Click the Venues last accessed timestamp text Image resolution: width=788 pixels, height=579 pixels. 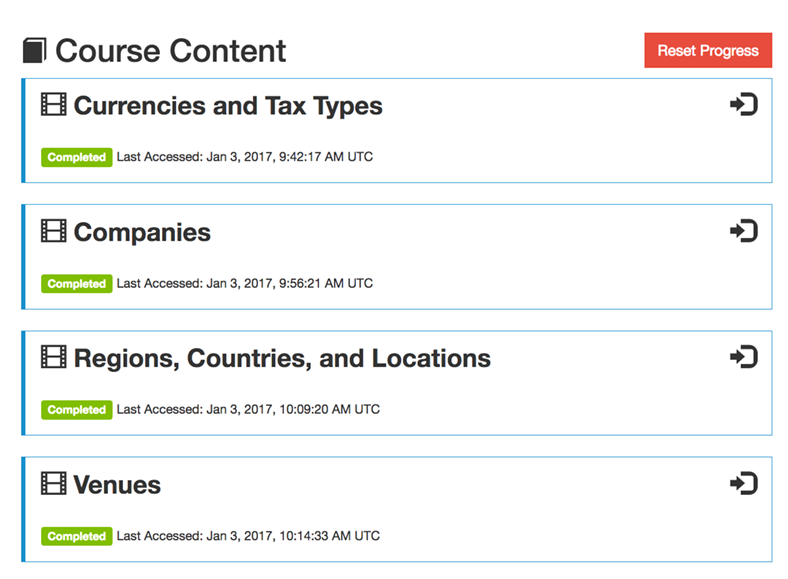248,536
